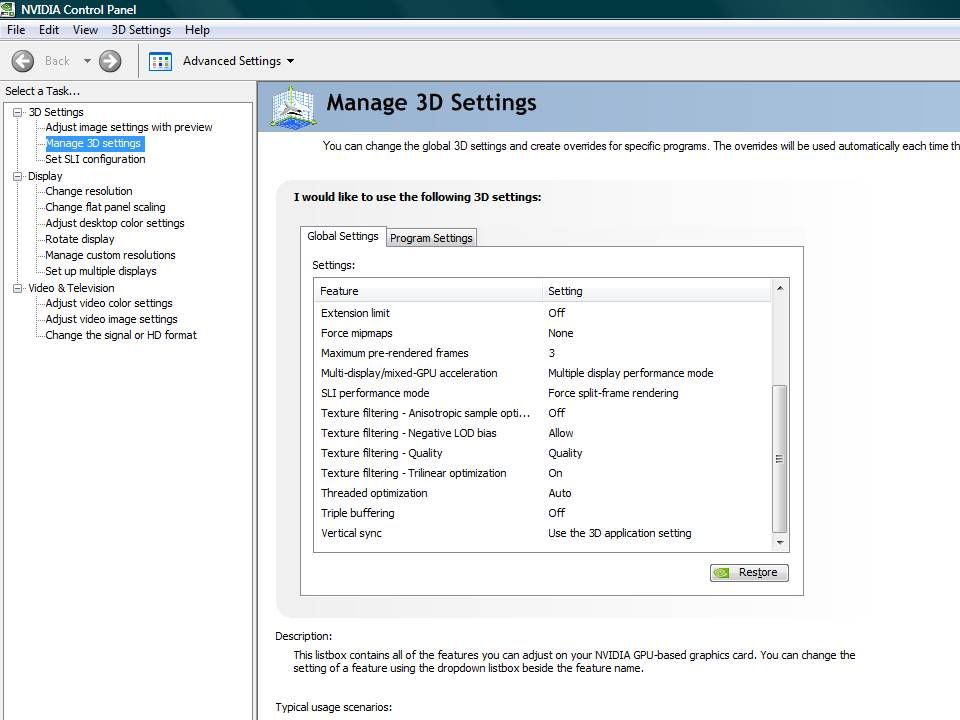Switch to the Program Settings tab

(x=431, y=238)
